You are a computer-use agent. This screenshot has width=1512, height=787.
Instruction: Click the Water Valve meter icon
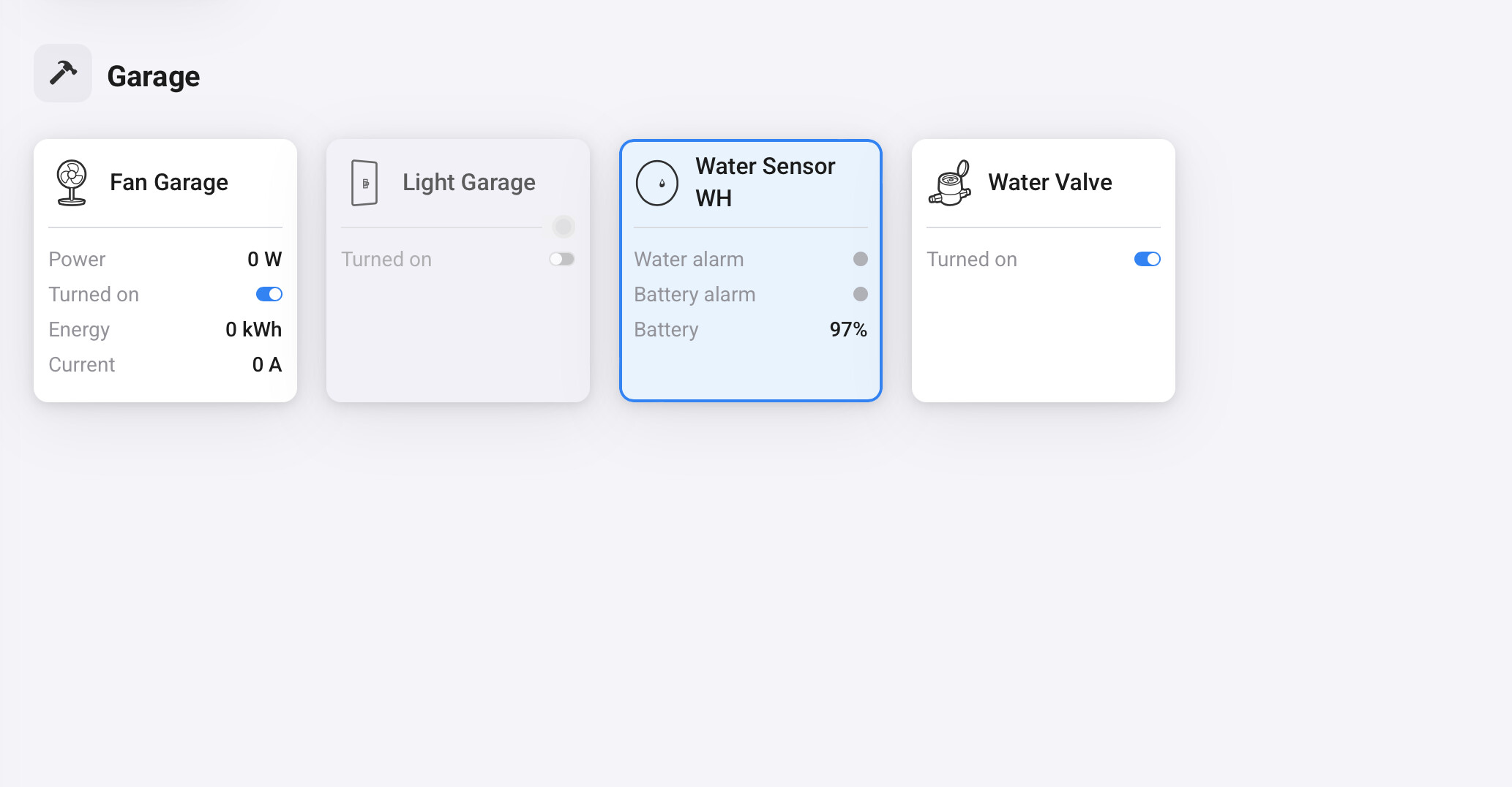(950, 183)
